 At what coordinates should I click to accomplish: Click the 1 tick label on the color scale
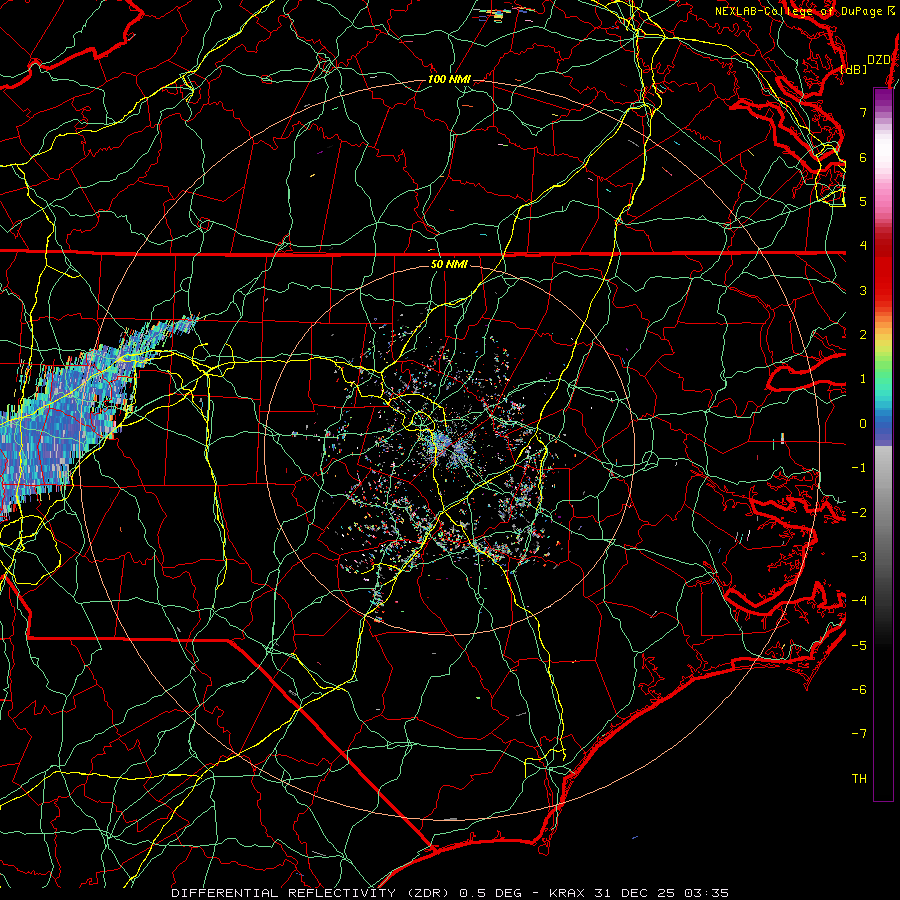pyautogui.click(x=863, y=379)
